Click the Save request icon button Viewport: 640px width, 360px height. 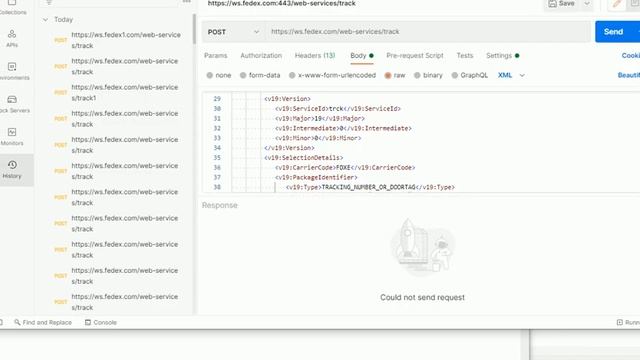pos(562,4)
